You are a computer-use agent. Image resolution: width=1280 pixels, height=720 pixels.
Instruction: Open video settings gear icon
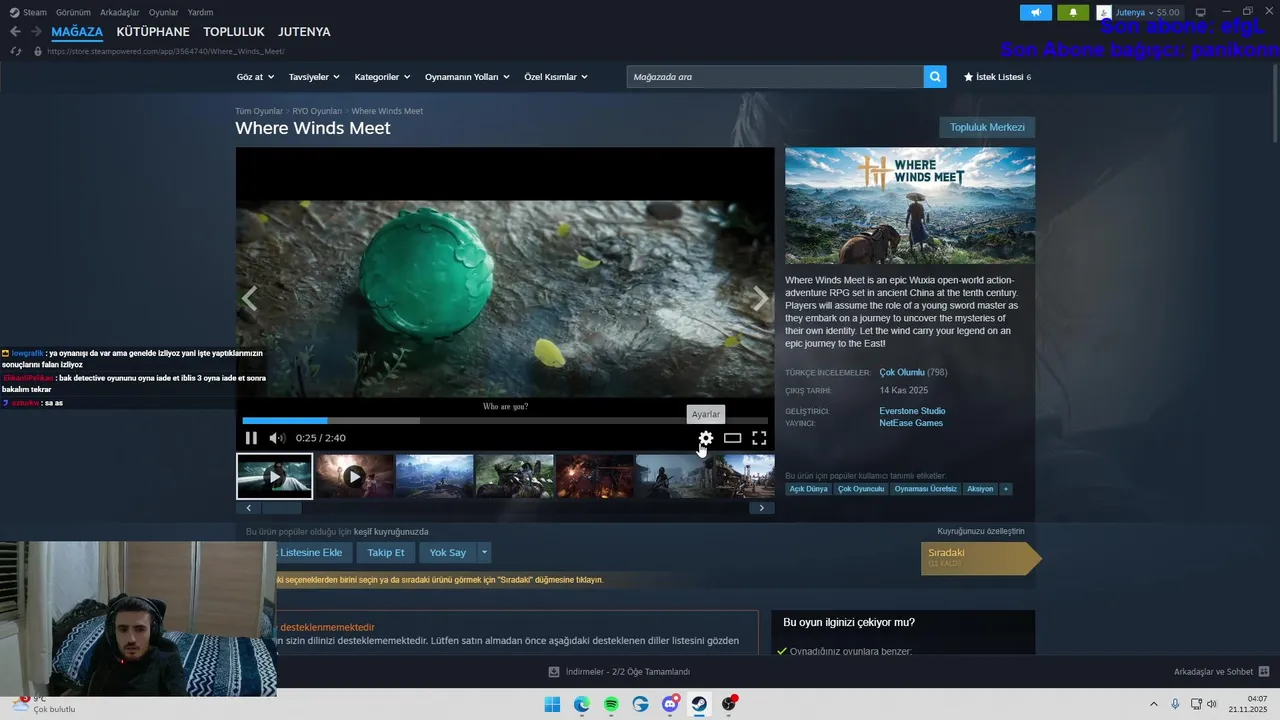pyautogui.click(x=706, y=438)
